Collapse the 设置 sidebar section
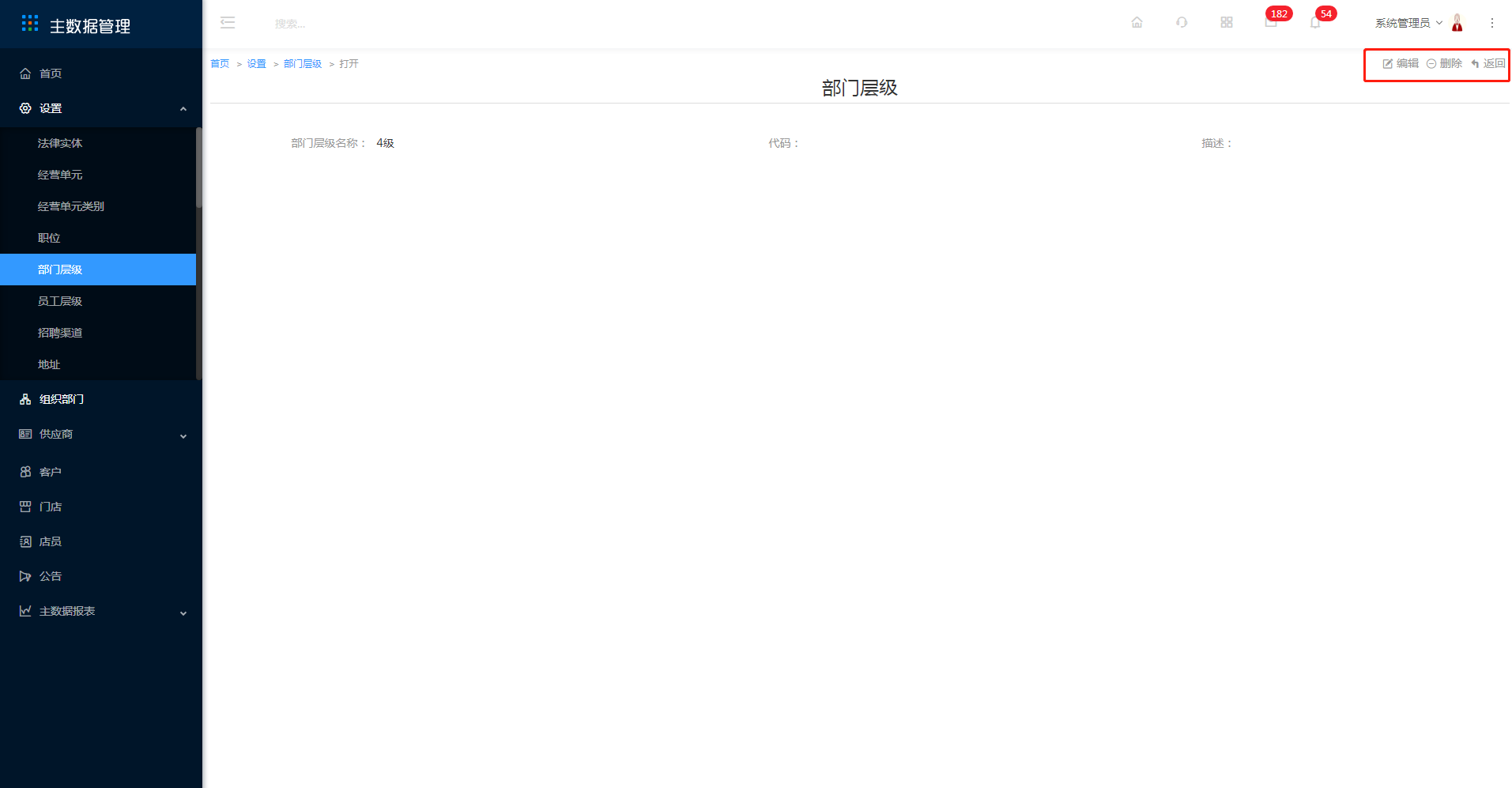The height and width of the screenshot is (788, 1512). click(101, 108)
